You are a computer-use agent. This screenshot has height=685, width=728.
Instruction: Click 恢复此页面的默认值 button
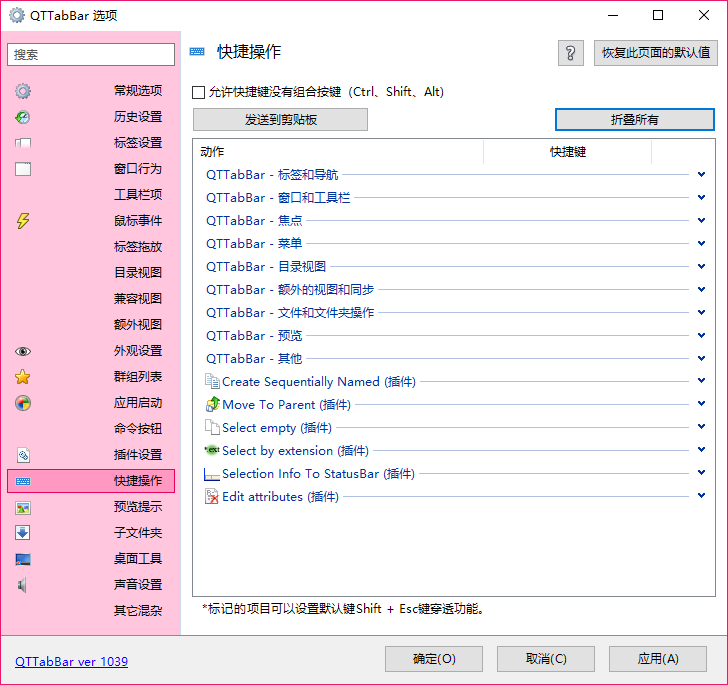coord(656,53)
